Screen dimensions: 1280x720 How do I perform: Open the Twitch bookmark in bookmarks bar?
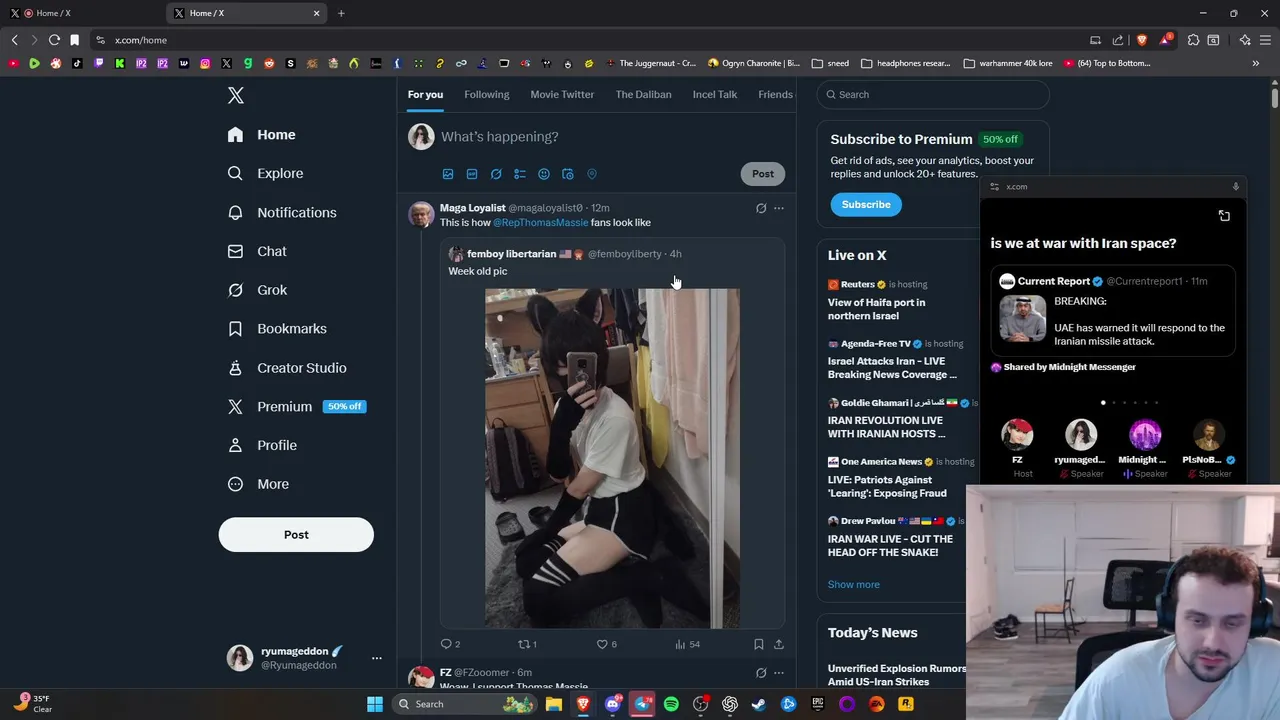point(98,63)
